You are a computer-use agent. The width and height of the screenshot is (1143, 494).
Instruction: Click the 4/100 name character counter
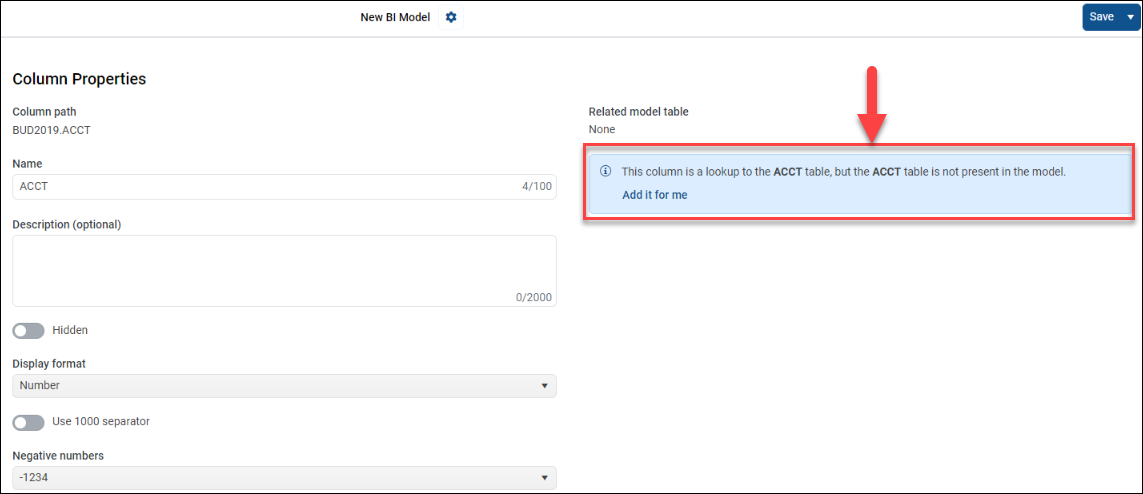[x=536, y=187]
